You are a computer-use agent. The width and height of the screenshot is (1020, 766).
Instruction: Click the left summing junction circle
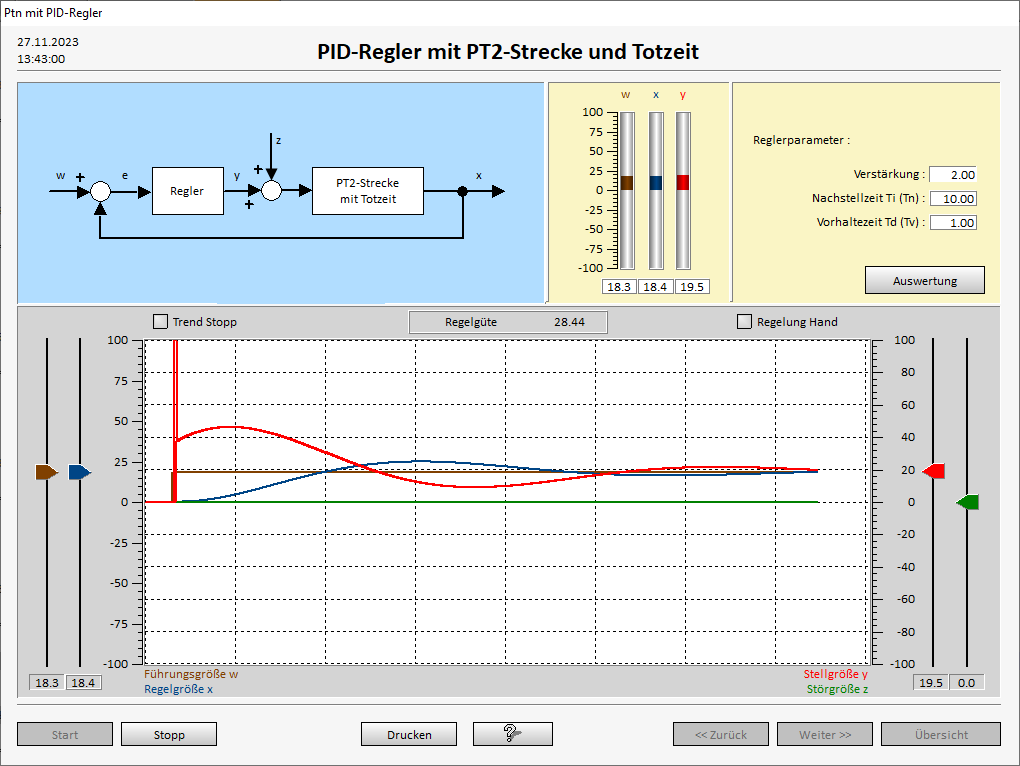pos(100,191)
